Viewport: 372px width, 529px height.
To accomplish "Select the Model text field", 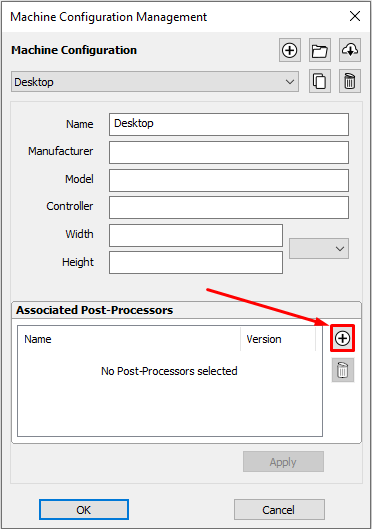I will (x=229, y=180).
